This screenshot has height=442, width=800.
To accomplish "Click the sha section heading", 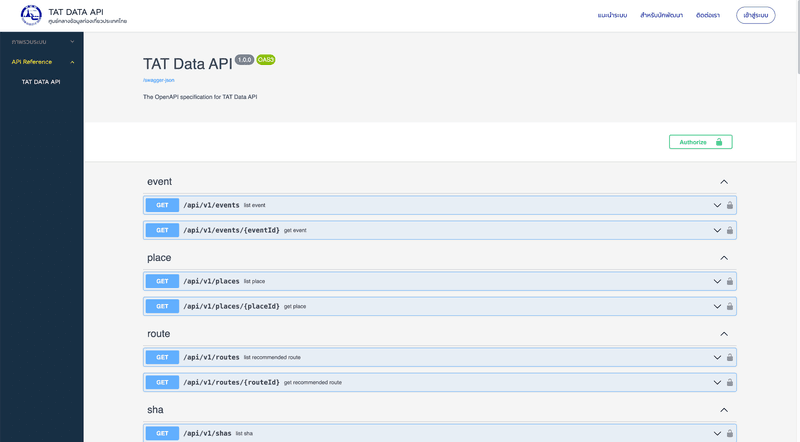I will pos(155,410).
